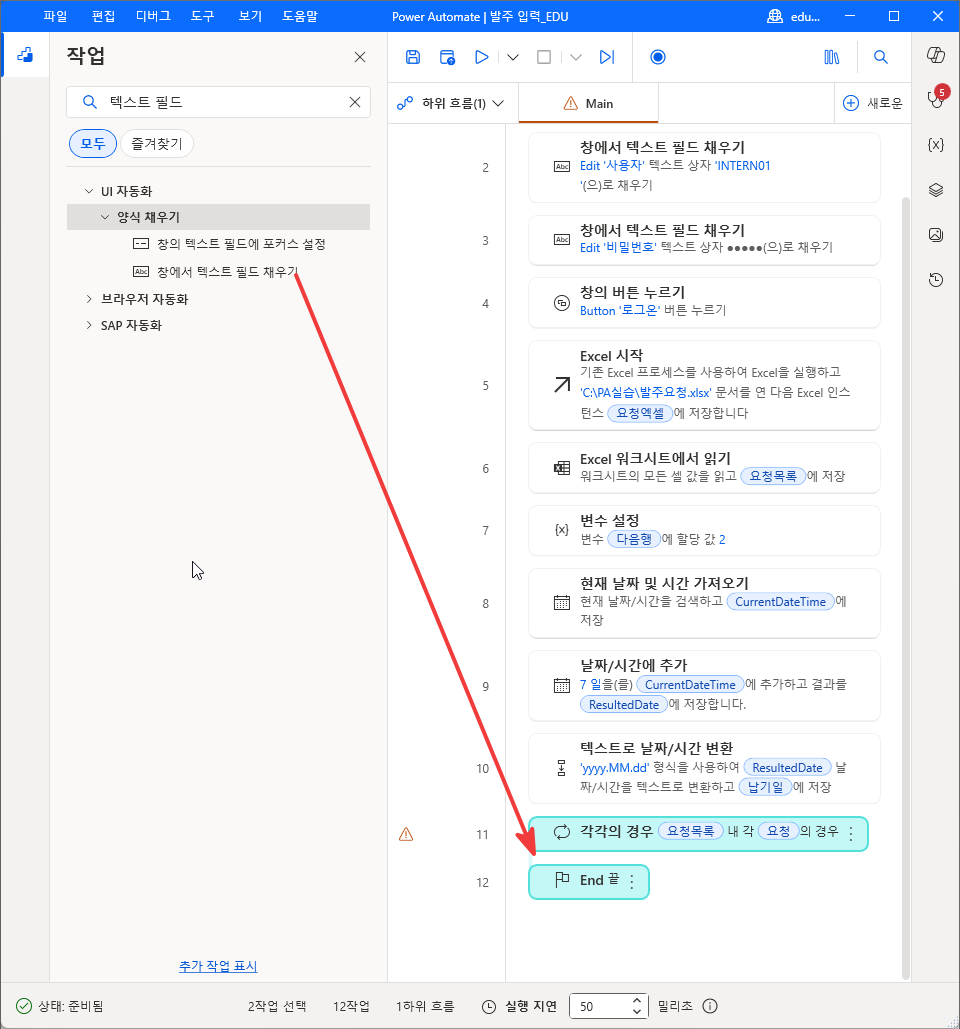Viewport: 960px width, 1029px height.
Task: Select the 창의 버튼 누르기 action
Action: pos(703,303)
